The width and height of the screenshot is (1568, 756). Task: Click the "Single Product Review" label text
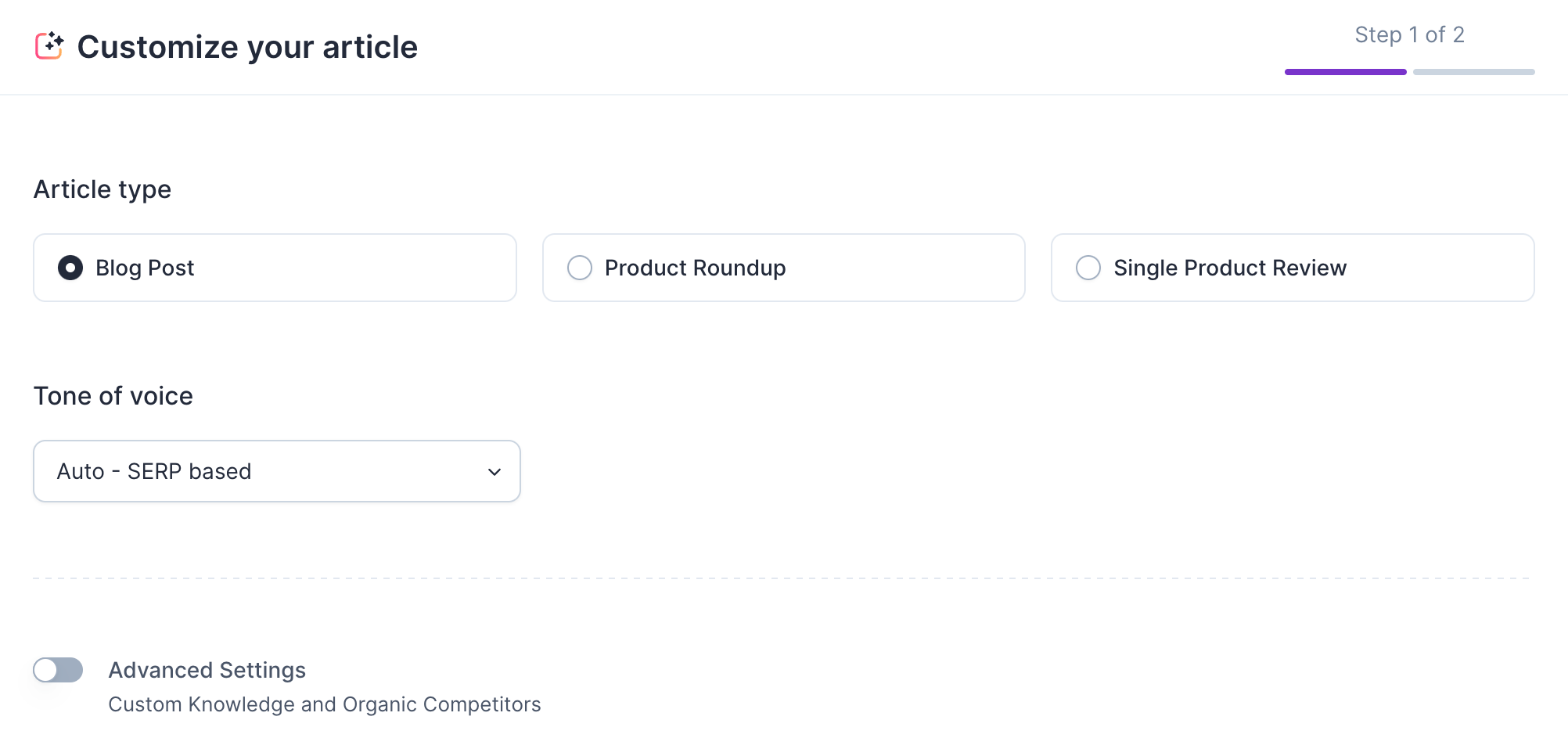pos(1229,268)
